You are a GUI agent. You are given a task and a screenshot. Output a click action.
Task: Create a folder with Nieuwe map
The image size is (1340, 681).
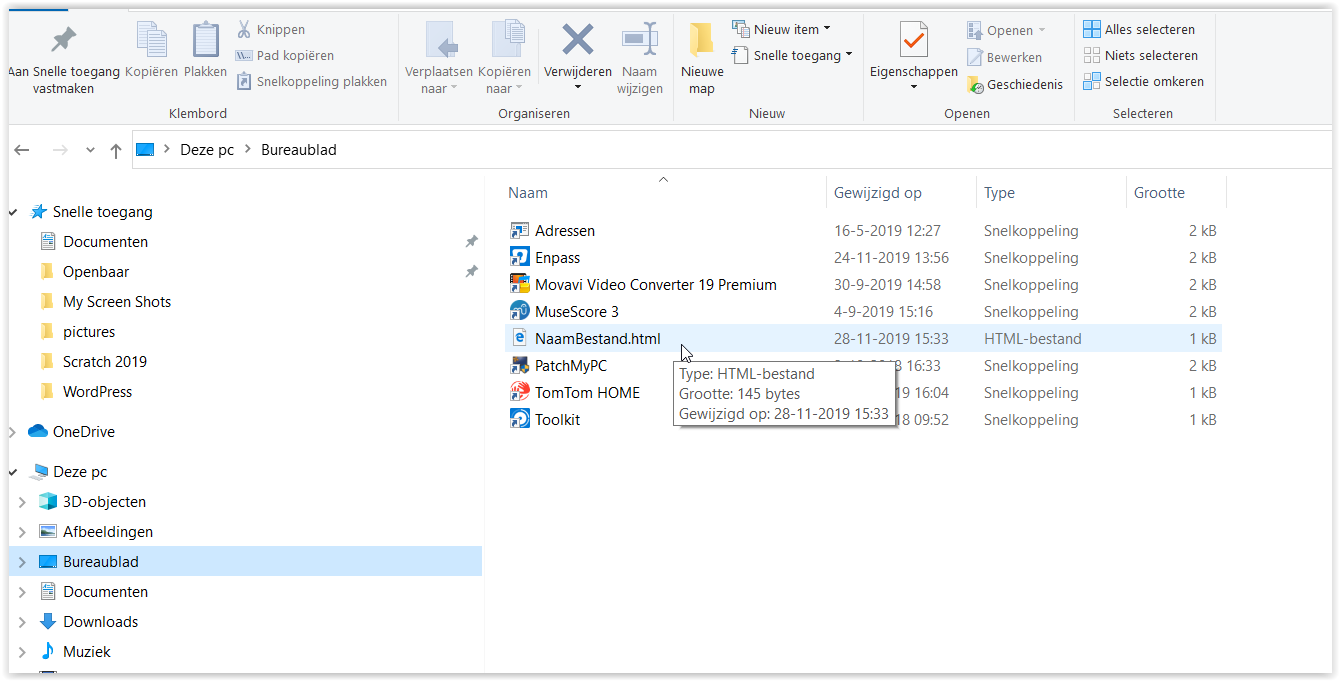click(702, 60)
